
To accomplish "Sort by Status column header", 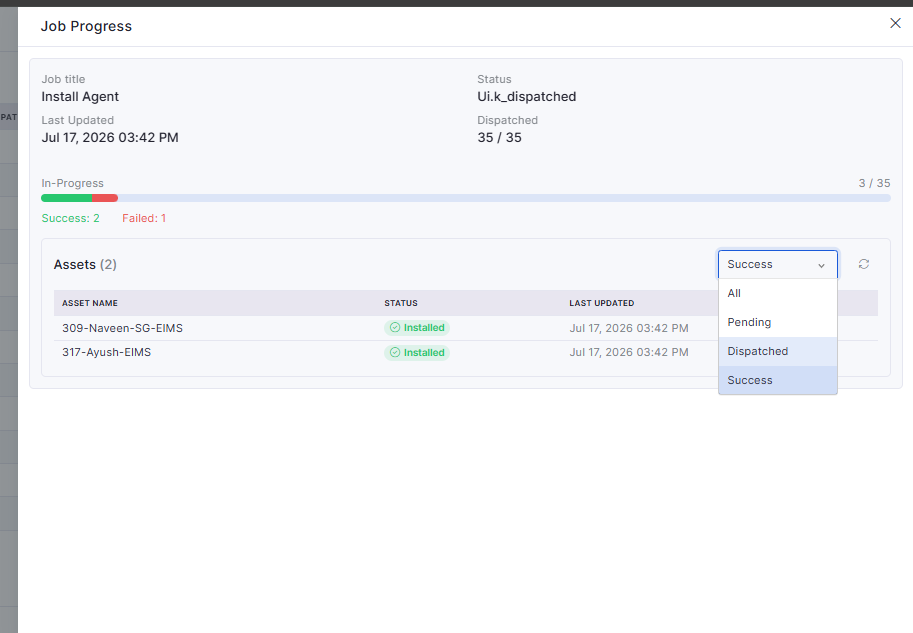I will click(x=401, y=303).
